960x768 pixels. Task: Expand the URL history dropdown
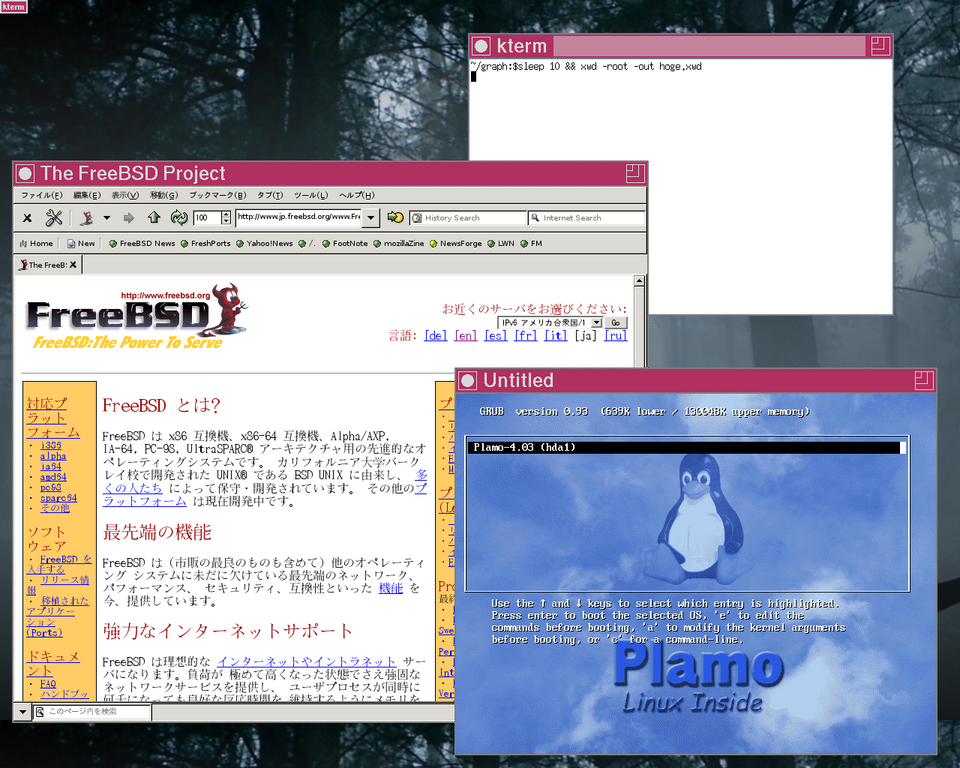pyautogui.click(x=371, y=217)
